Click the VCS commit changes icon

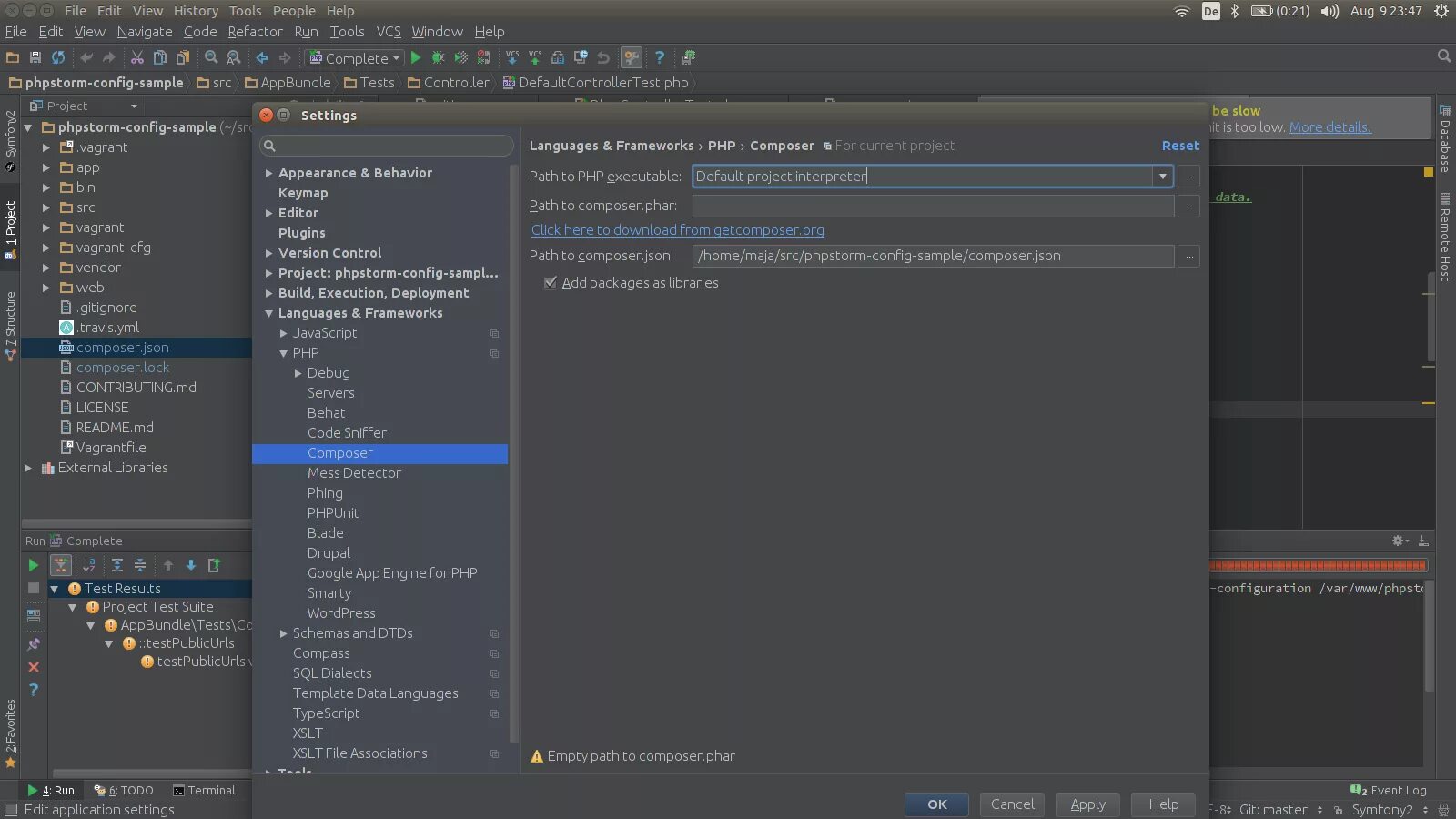pos(535,57)
